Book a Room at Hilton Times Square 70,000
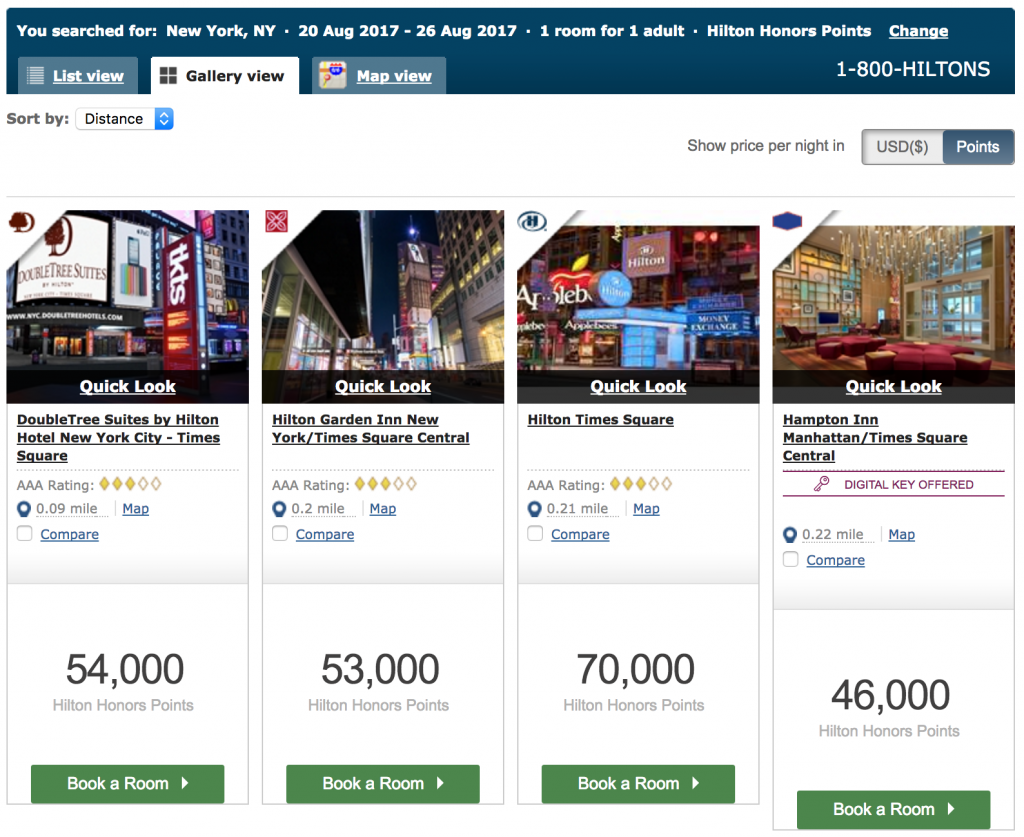Image resolution: width=1024 pixels, height=837 pixels. [x=638, y=783]
